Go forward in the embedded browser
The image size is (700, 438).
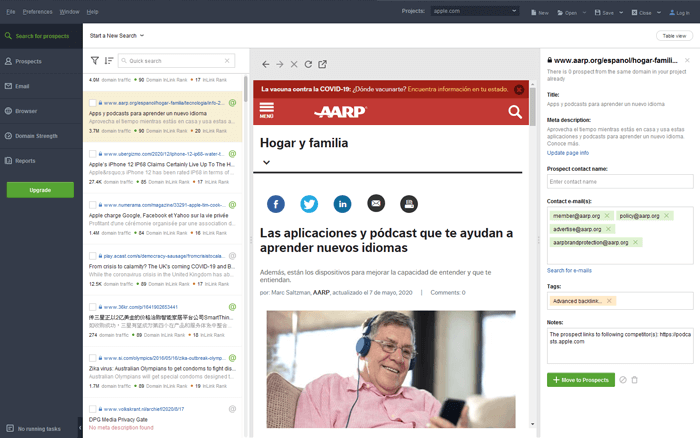[280, 64]
